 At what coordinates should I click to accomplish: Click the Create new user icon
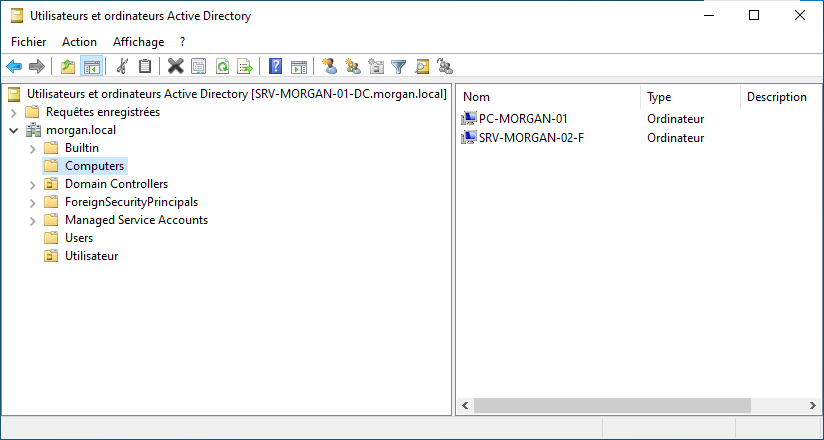[329, 67]
